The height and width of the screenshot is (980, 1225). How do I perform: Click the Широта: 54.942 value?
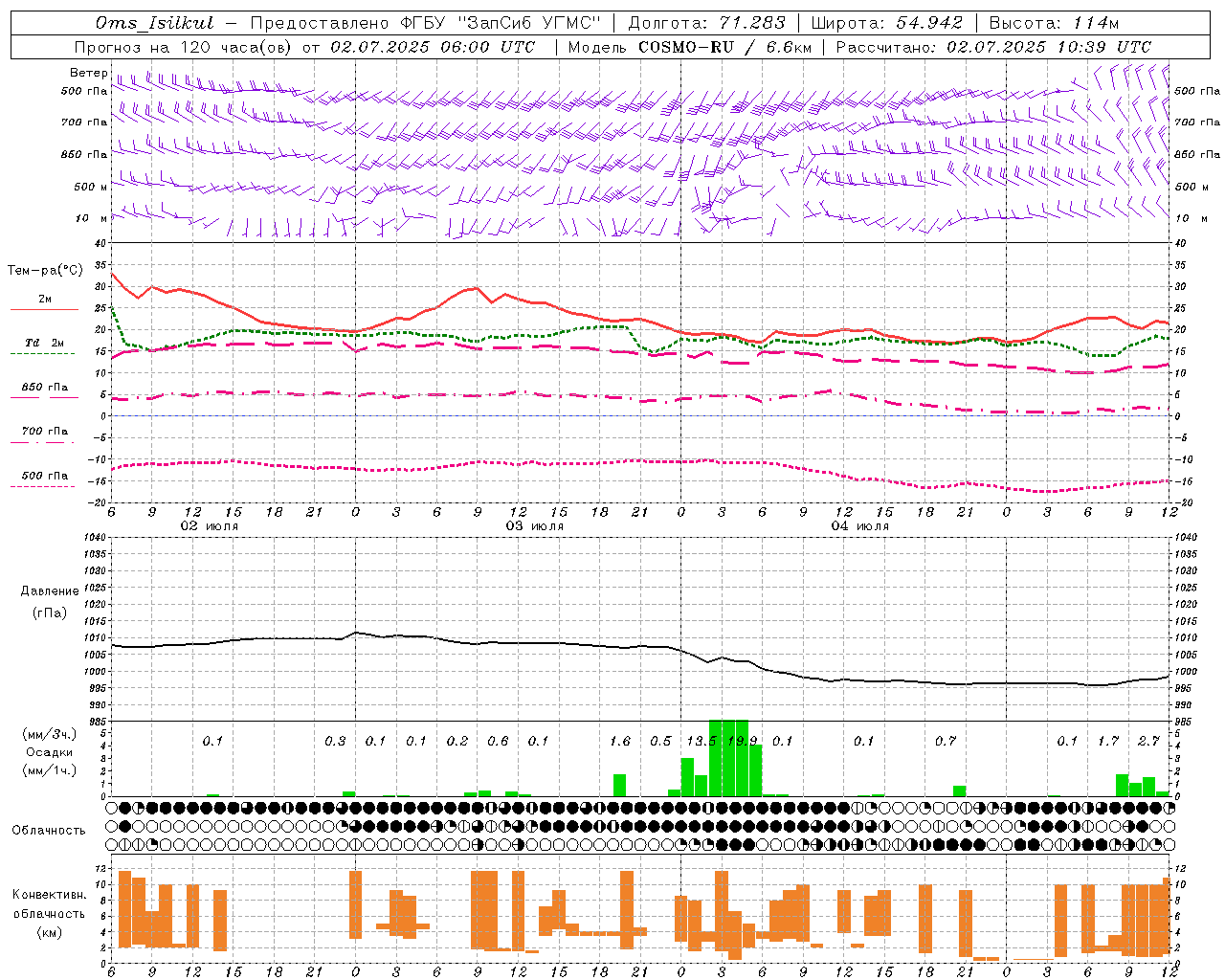pos(886,23)
